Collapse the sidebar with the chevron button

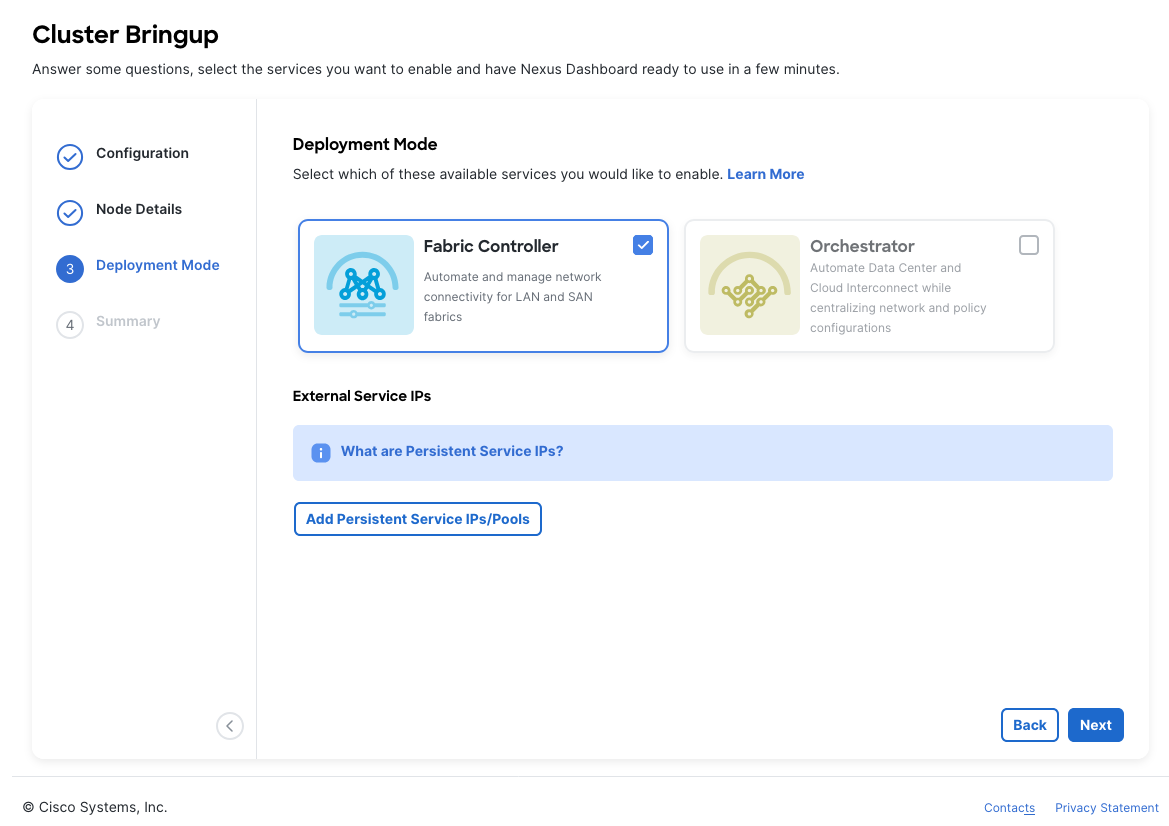(230, 725)
